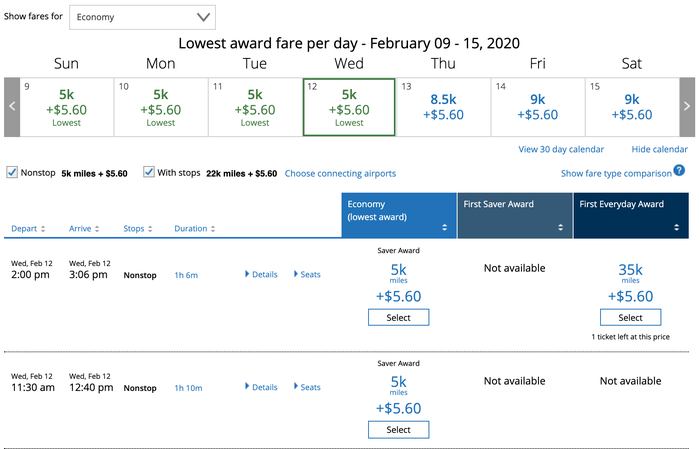Click the 35k miles price text
700x449 pixels.
(x=630, y=273)
